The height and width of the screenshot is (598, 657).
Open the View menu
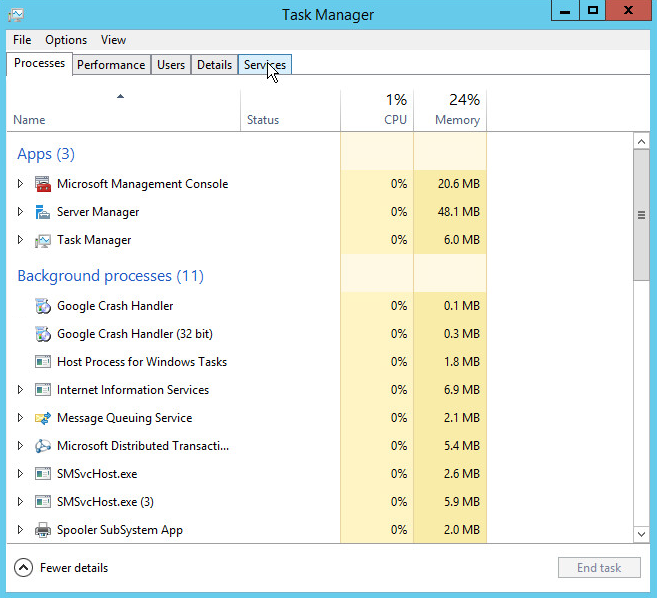pyautogui.click(x=113, y=40)
